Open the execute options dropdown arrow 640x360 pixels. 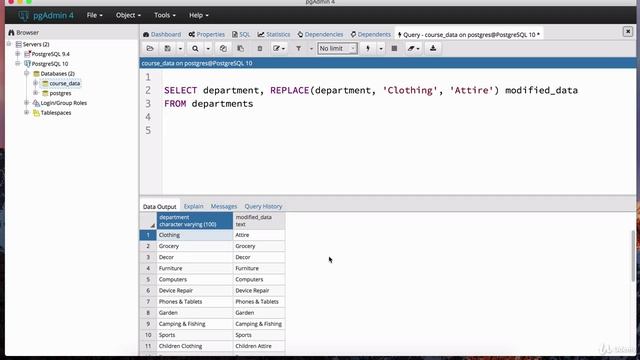tap(380, 49)
